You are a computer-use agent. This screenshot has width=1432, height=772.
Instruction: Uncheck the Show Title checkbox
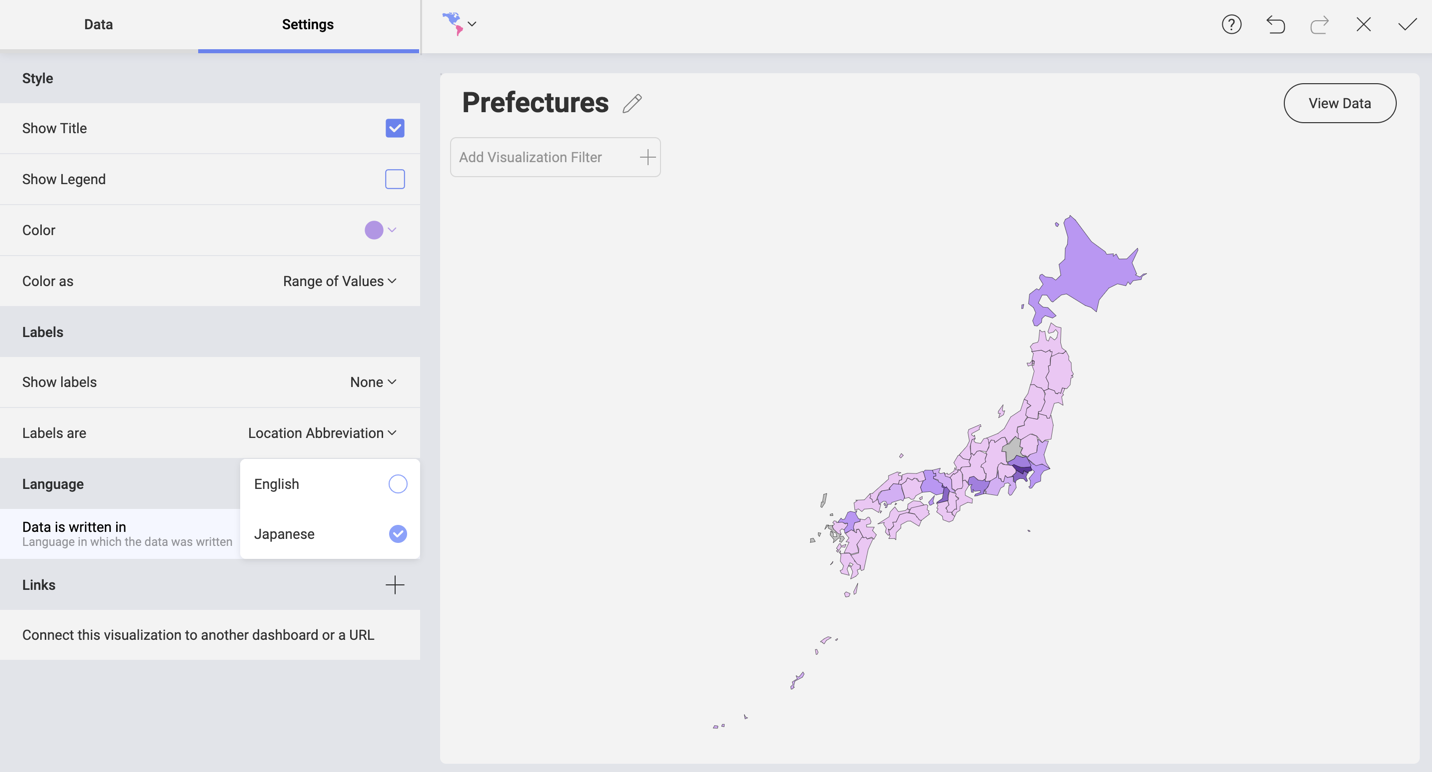click(395, 128)
